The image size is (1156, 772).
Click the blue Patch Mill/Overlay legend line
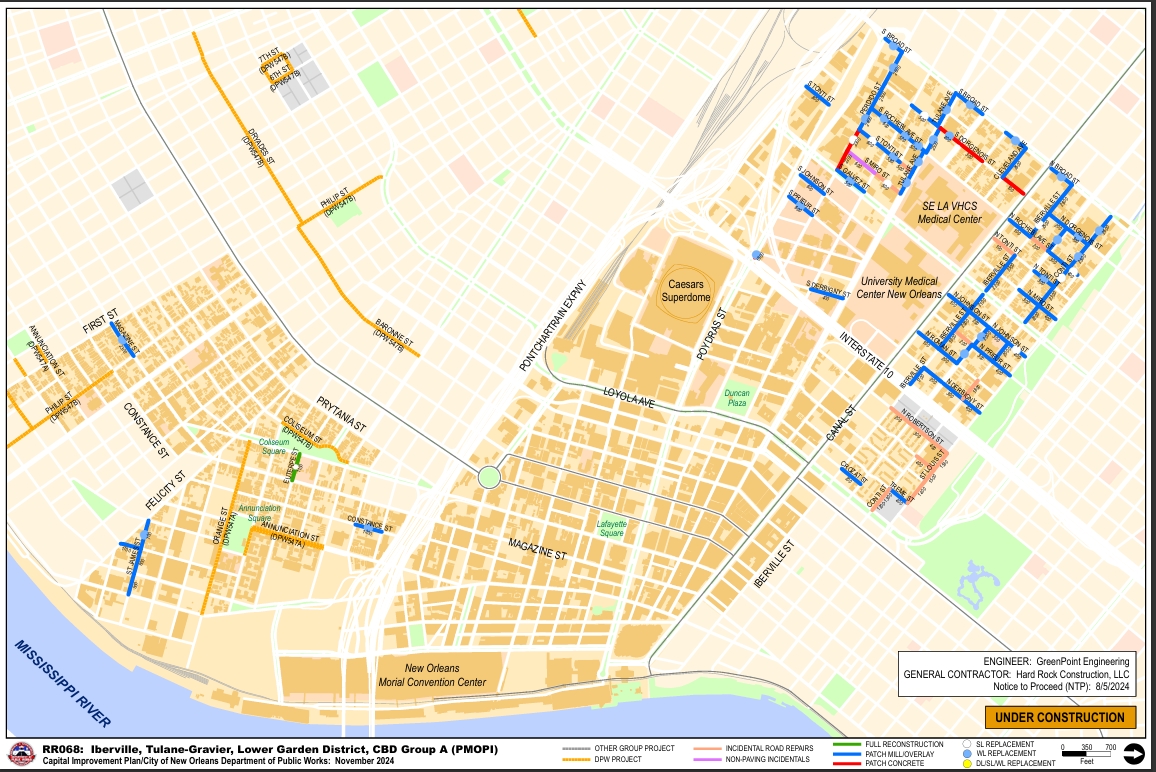[x=846, y=754]
